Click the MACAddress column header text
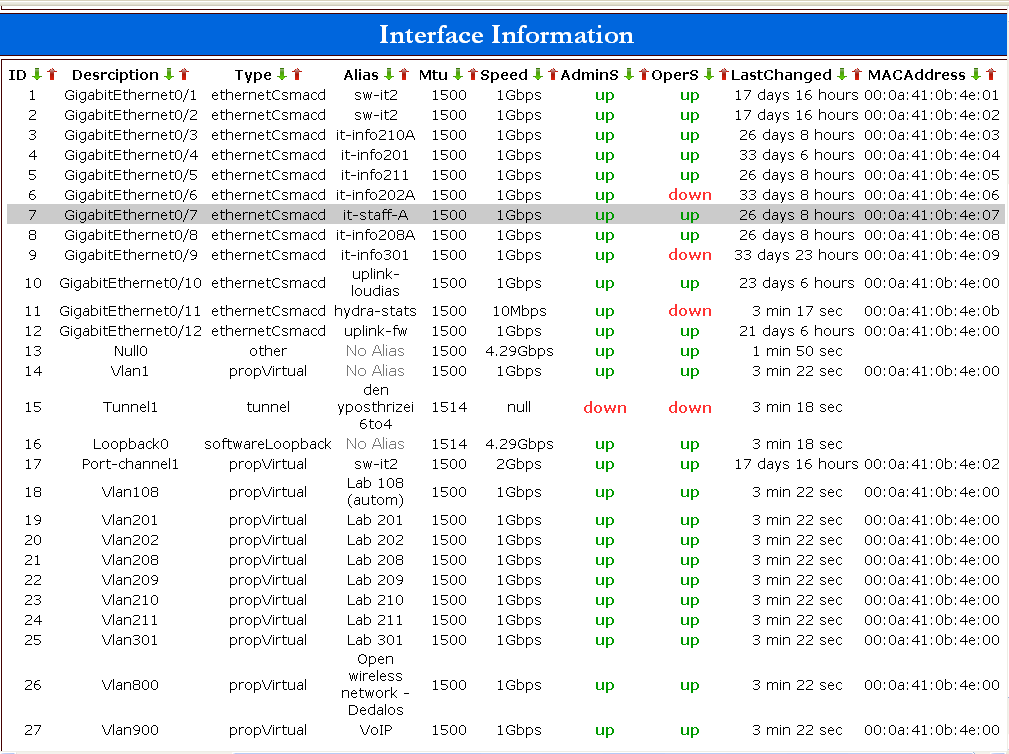 click(x=916, y=75)
